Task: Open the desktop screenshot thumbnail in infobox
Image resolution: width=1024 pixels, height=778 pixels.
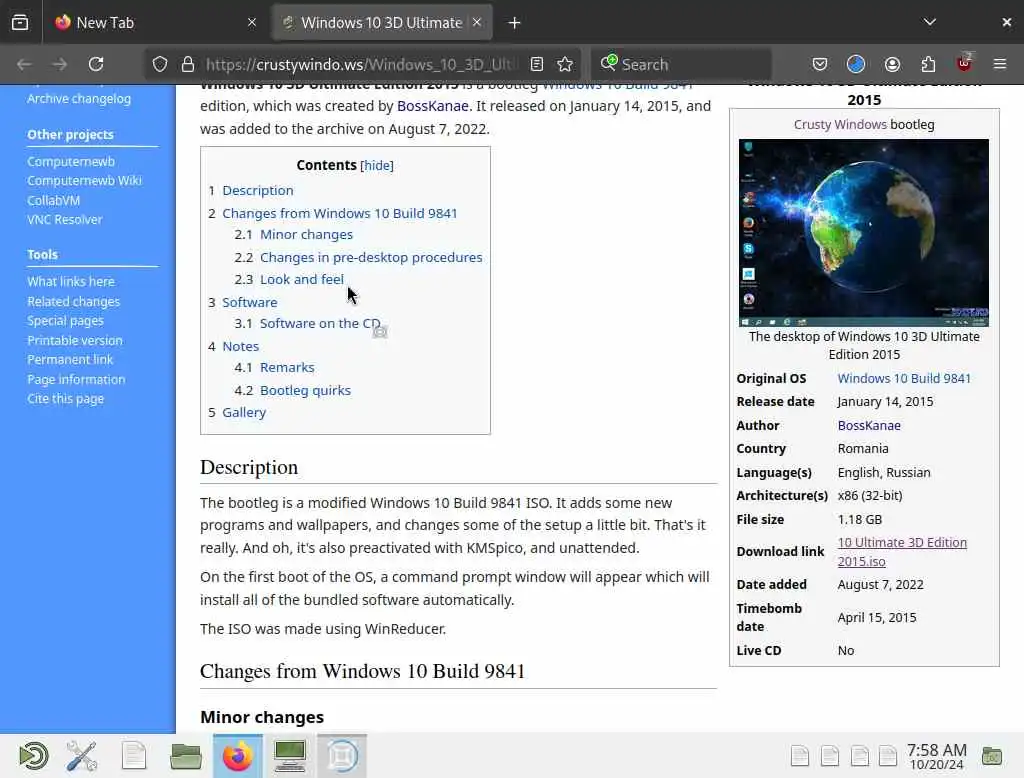Action: click(863, 233)
